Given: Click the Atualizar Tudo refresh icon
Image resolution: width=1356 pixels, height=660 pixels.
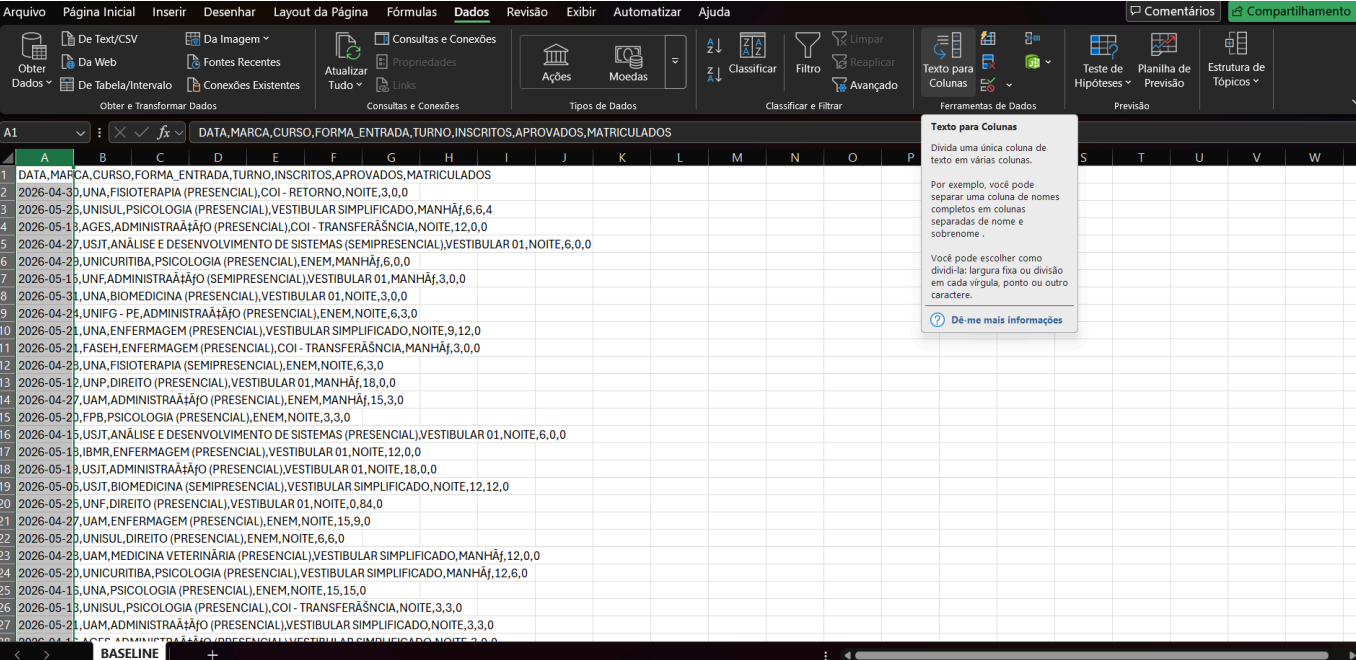Looking at the screenshot, I should click(347, 46).
